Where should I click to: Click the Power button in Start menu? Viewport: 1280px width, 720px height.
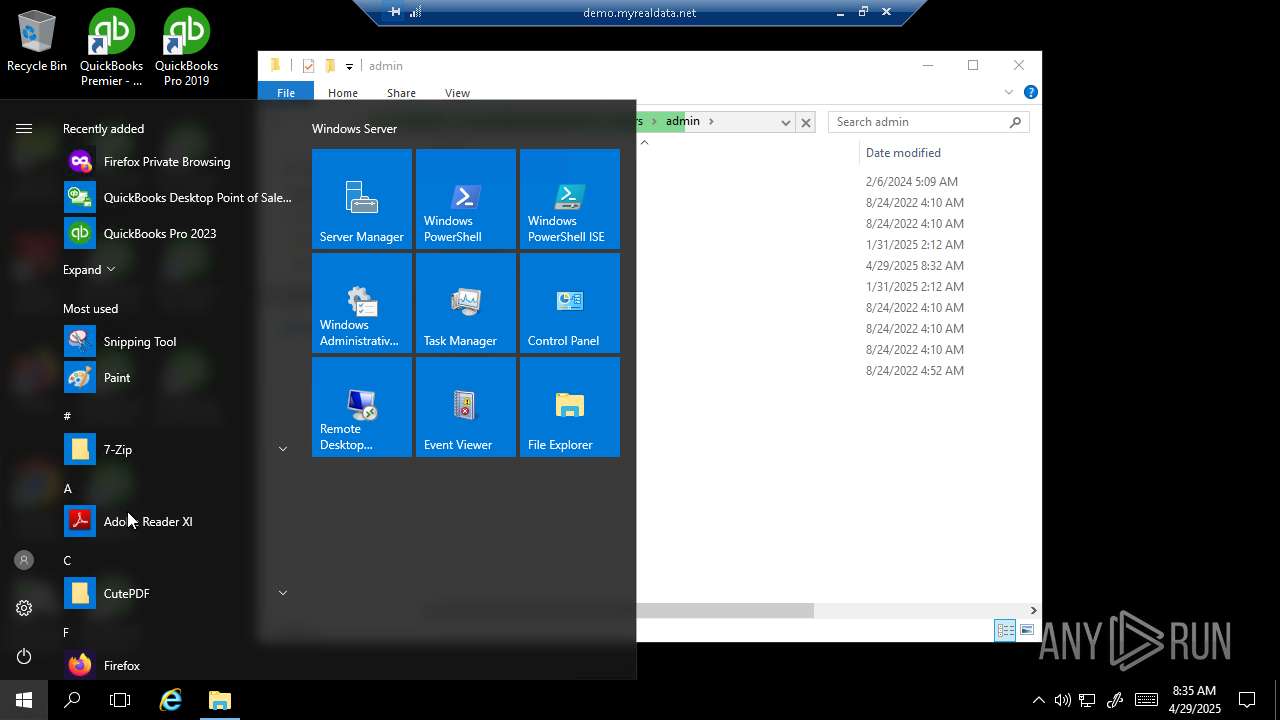pyautogui.click(x=24, y=656)
